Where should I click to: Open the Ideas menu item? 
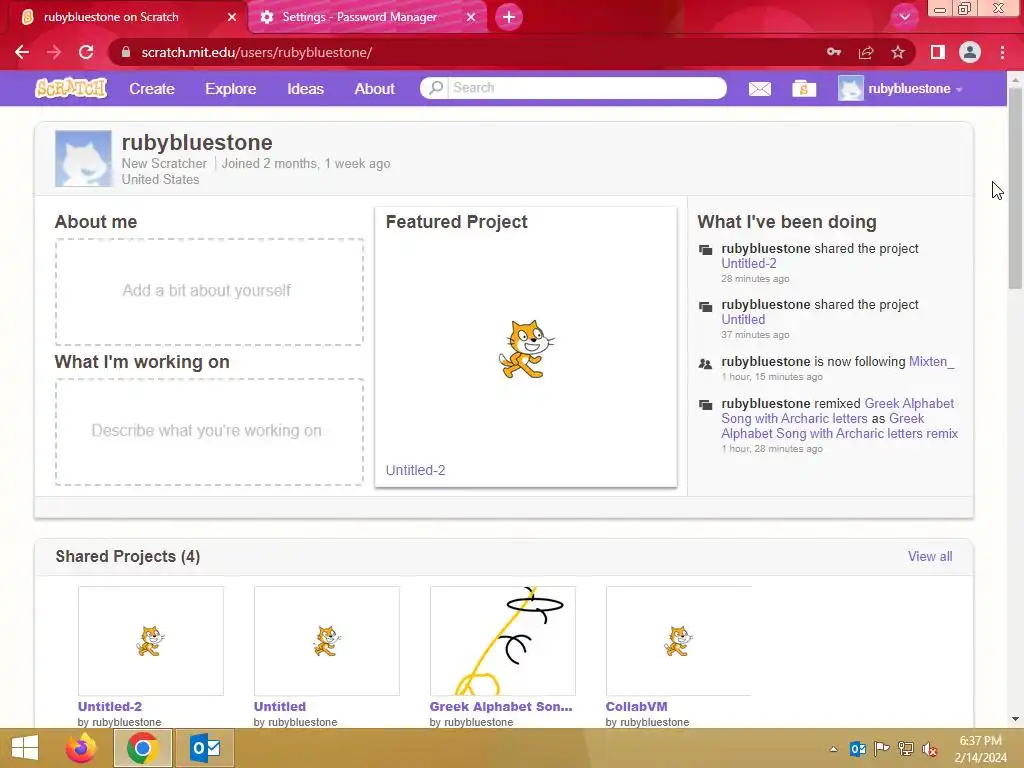pos(306,89)
